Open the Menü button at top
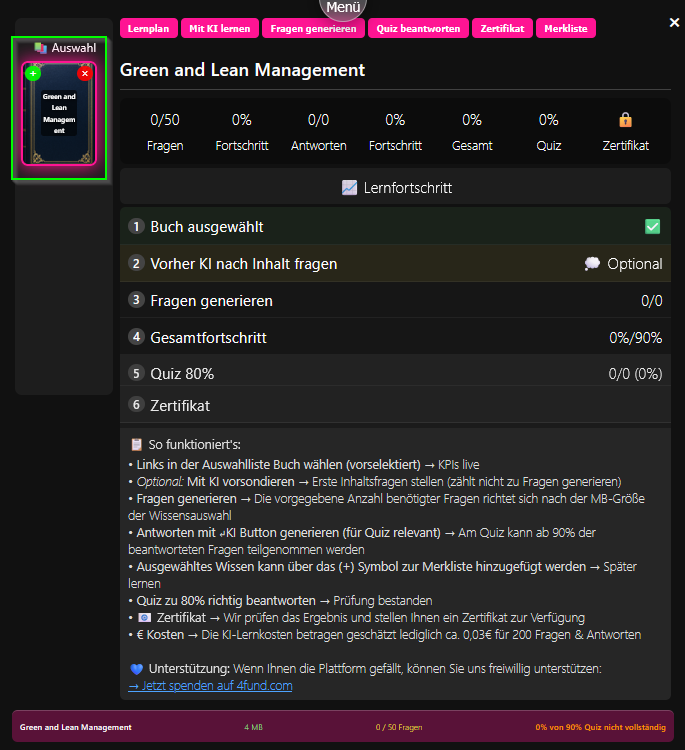 [343, 9]
